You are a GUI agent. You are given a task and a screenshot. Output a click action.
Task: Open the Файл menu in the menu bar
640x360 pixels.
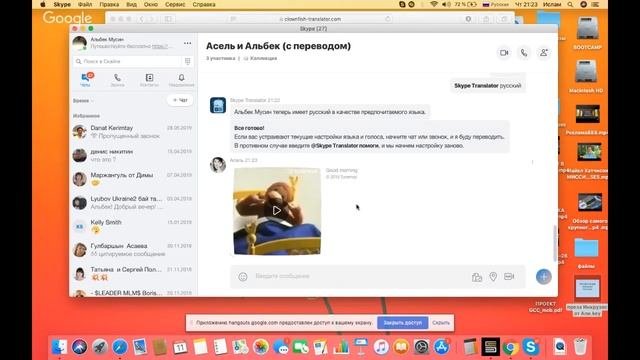[x=85, y=4]
